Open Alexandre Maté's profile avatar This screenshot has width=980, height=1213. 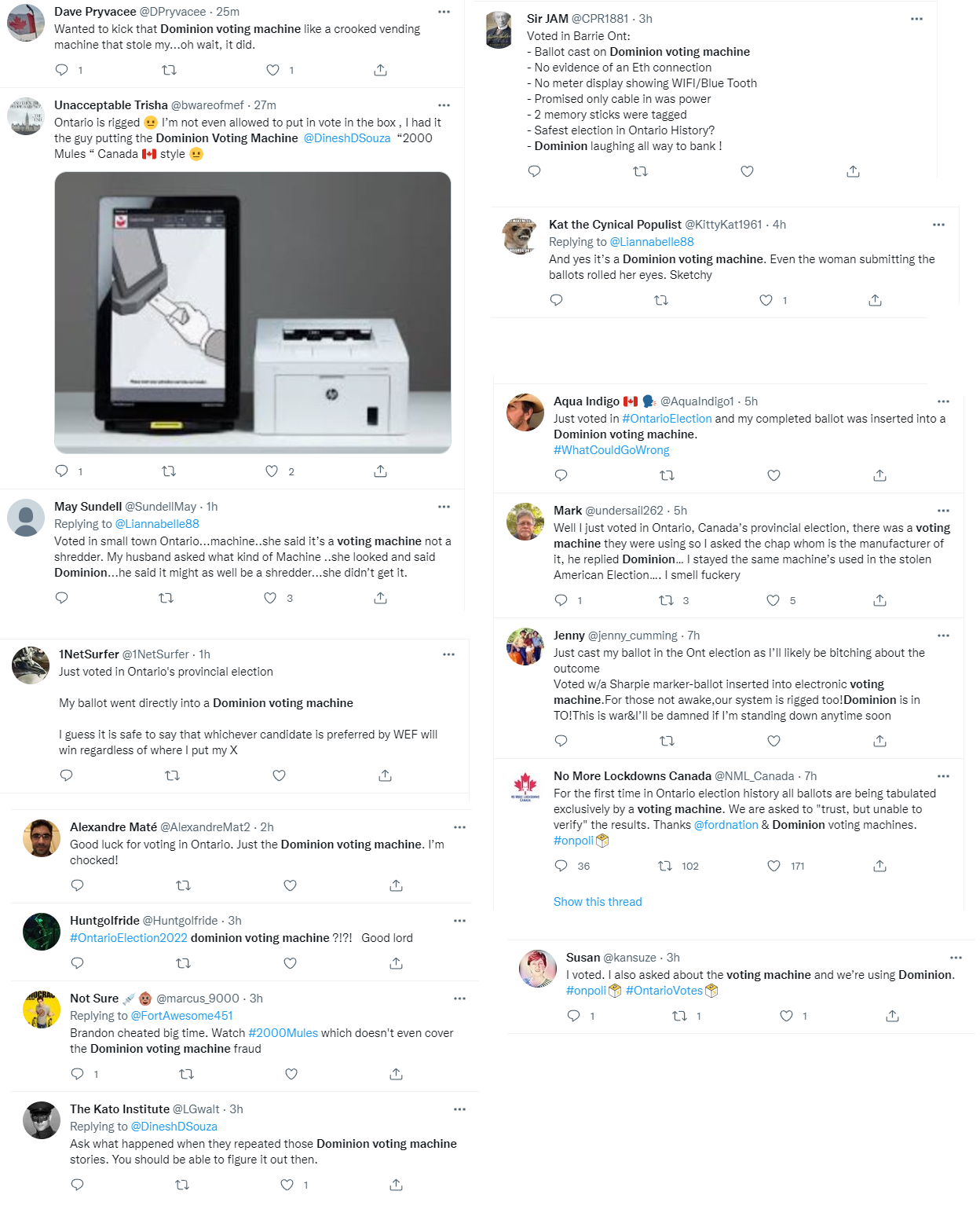[x=42, y=838]
